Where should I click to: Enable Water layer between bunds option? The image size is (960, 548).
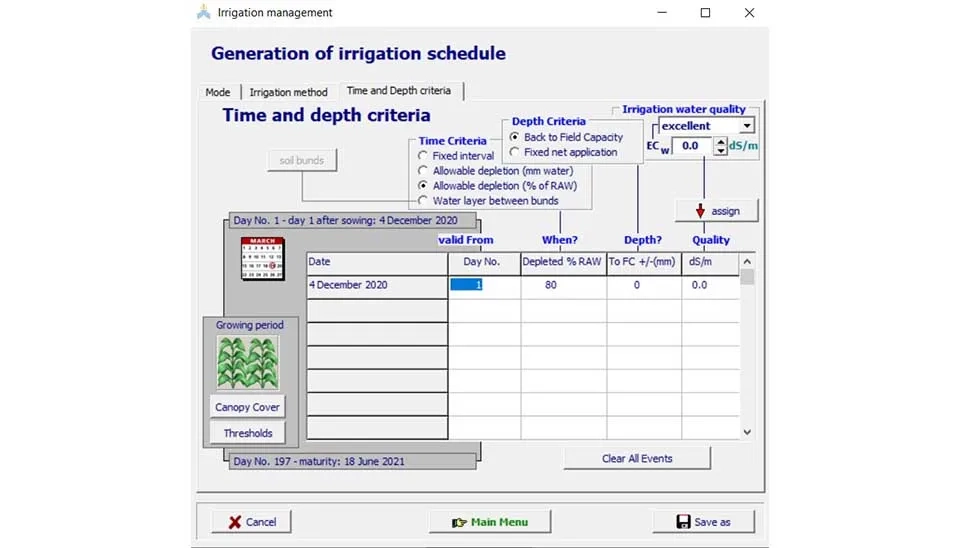[424, 201]
